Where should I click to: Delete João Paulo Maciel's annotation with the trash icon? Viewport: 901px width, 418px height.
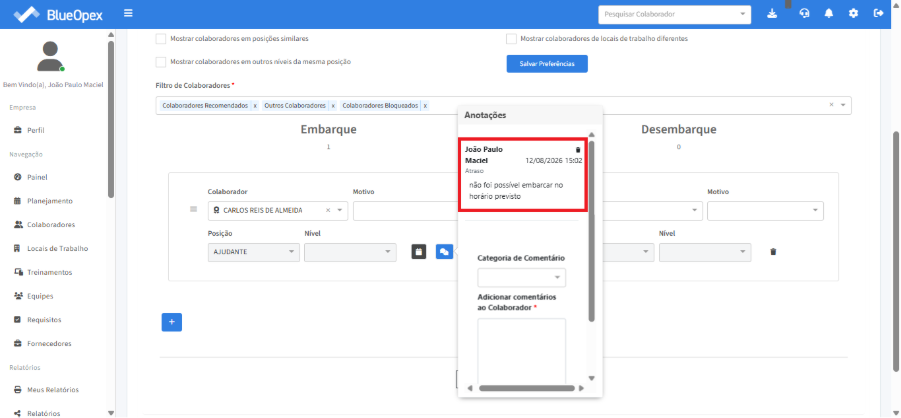578,149
